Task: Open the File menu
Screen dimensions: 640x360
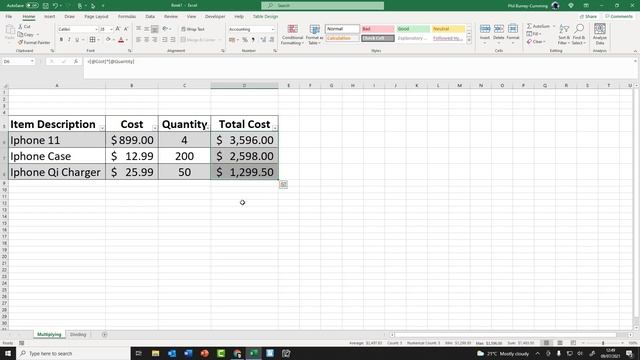Action: (x=9, y=16)
